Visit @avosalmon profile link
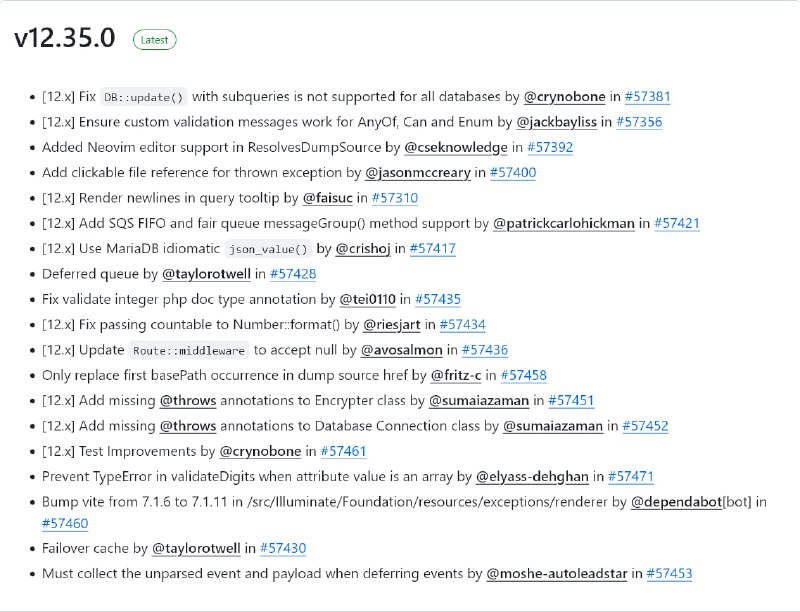 [401, 350]
